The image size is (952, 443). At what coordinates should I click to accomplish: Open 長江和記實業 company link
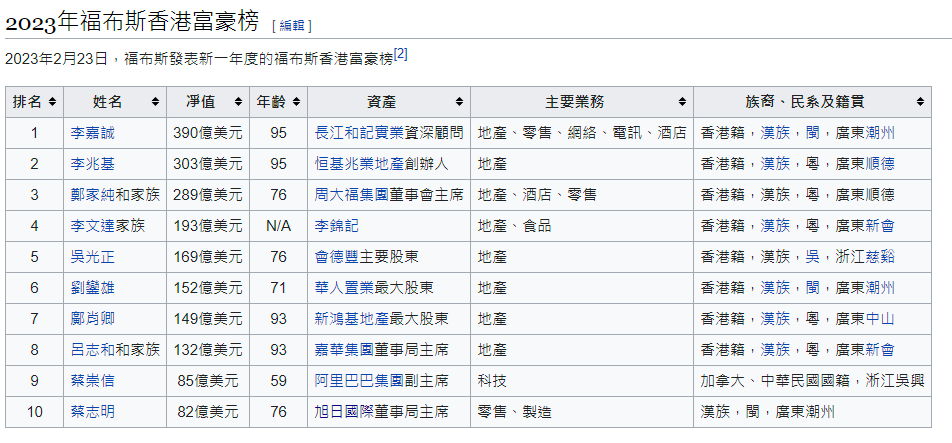pyautogui.click(x=359, y=133)
